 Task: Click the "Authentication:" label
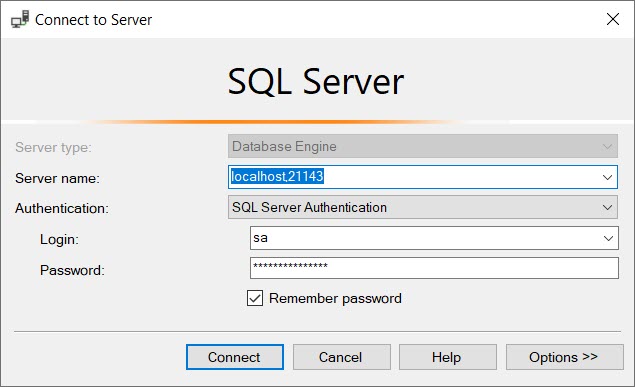[62, 208]
